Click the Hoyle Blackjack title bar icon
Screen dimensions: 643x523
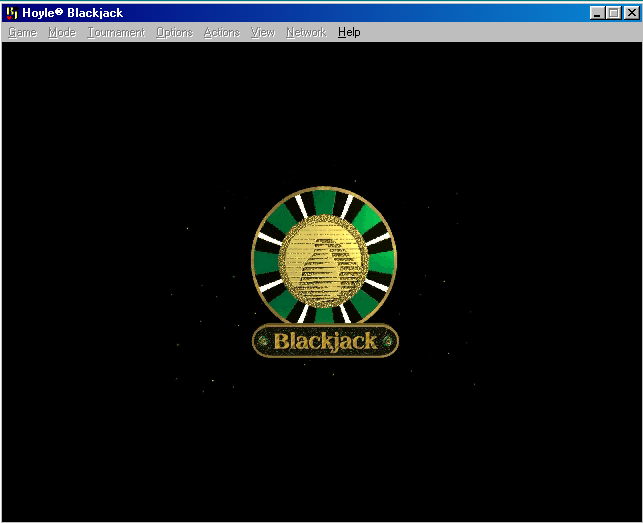click(12, 13)
